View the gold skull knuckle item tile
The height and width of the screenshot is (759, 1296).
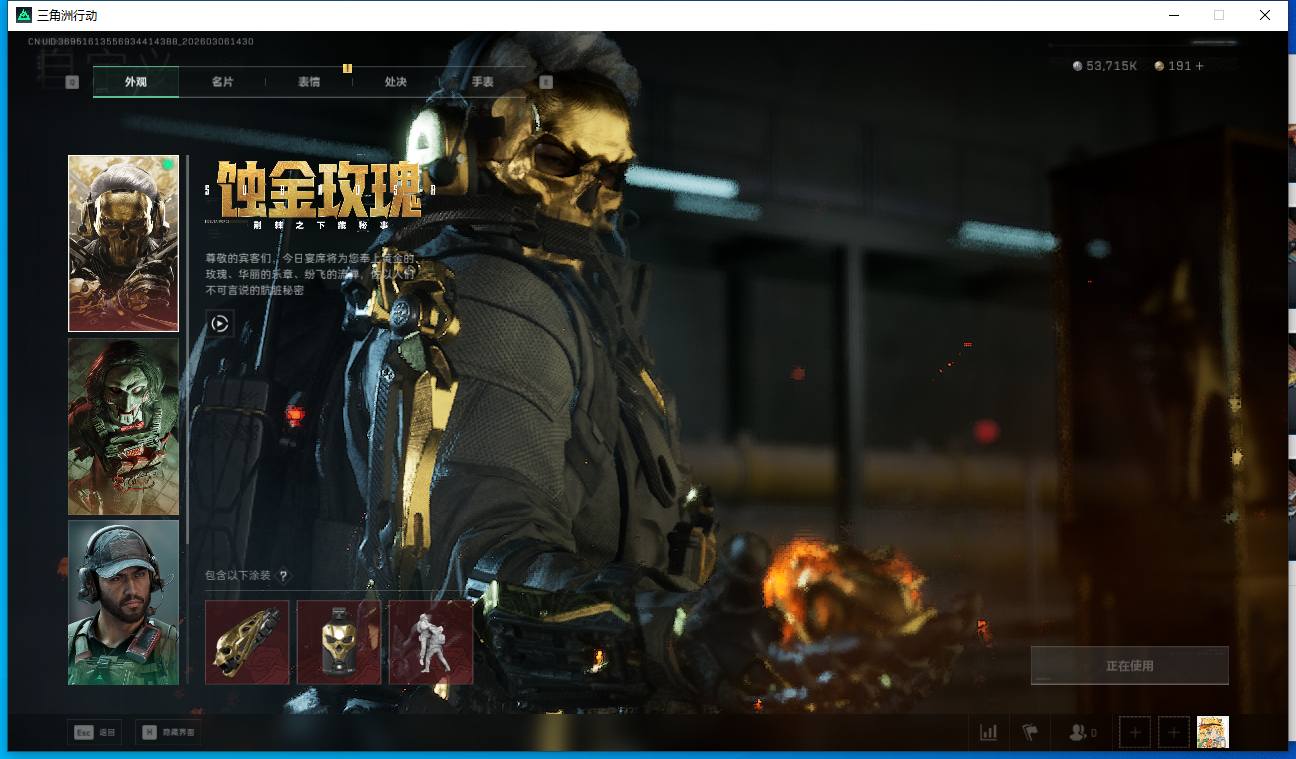coord(247,642)
